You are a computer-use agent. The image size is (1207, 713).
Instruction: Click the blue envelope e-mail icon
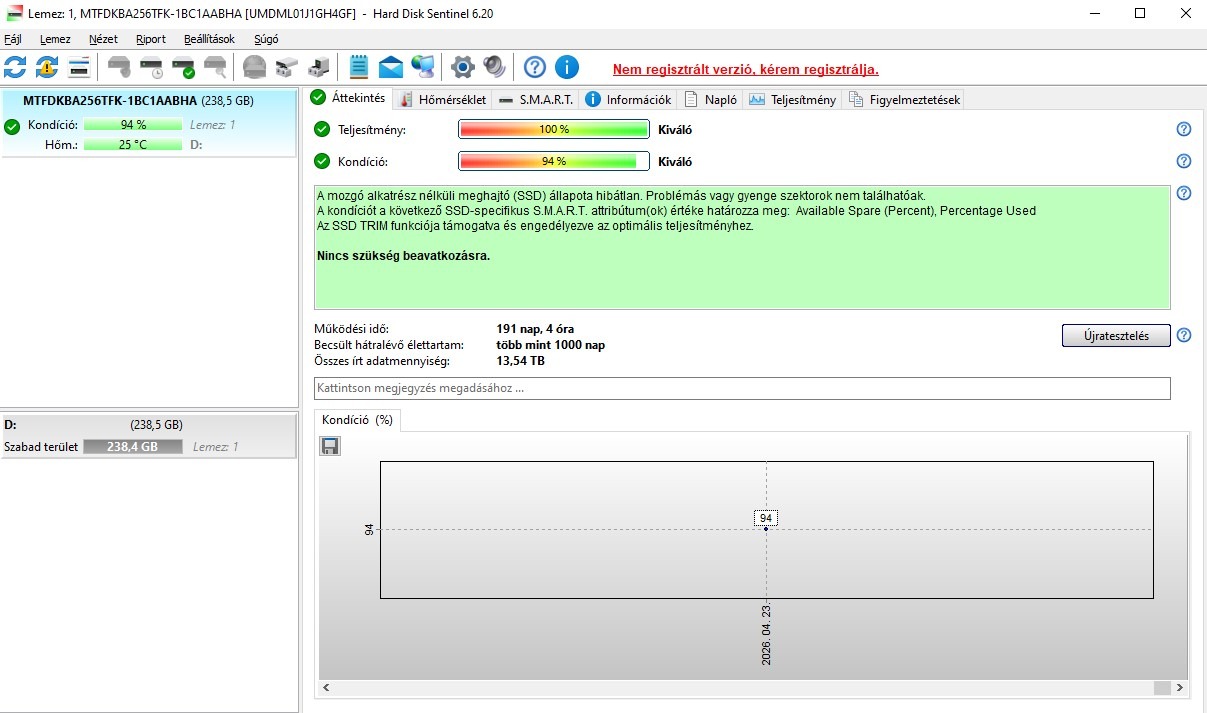[x=391, y=67]
